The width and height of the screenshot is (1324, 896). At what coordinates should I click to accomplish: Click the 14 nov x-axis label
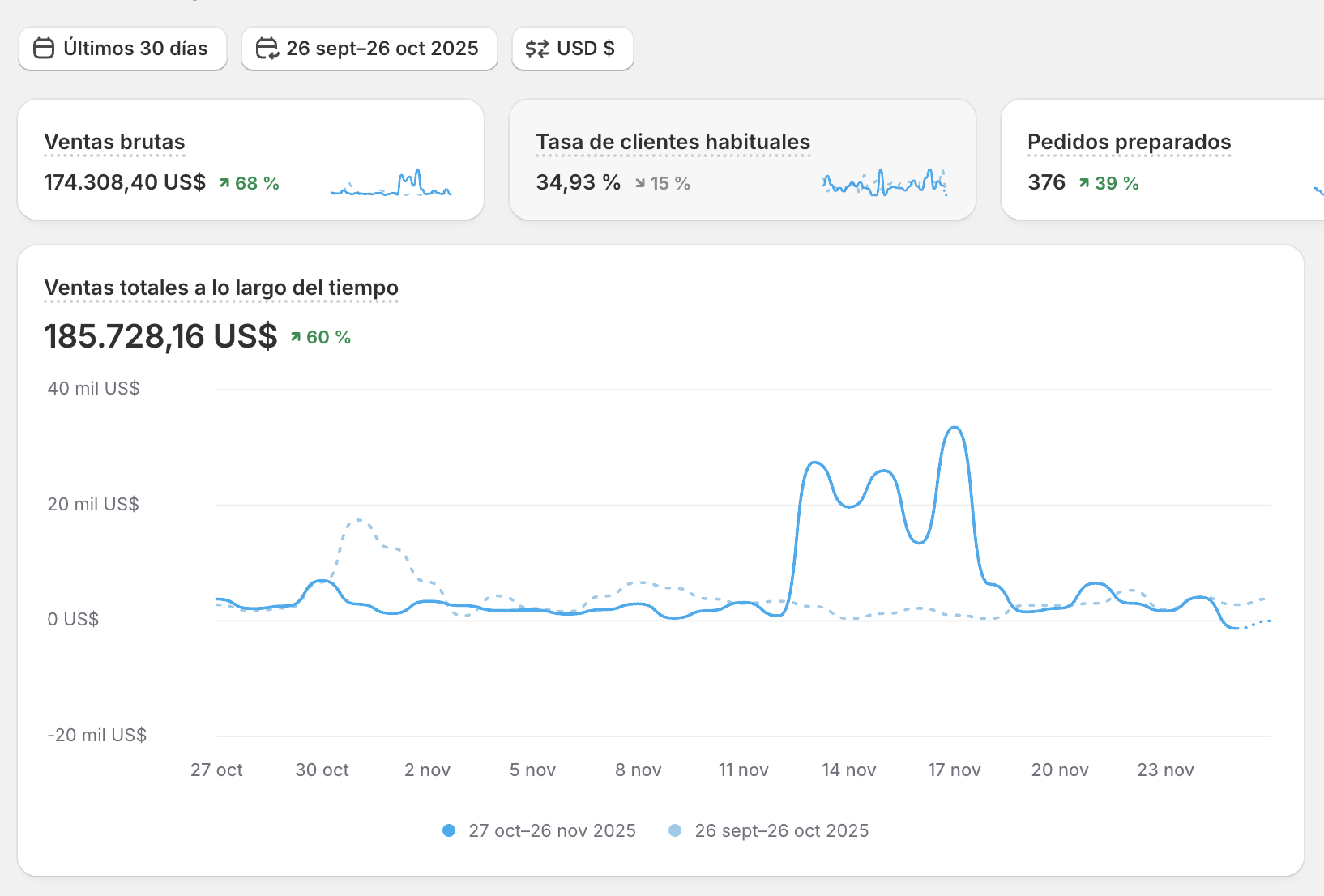(x=849, y=770)
